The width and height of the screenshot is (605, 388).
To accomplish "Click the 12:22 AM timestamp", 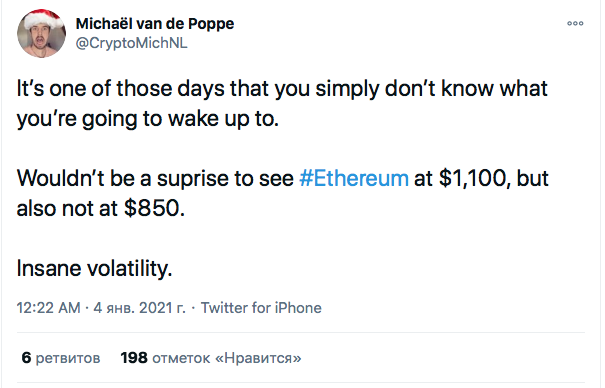I will point(48,308).
